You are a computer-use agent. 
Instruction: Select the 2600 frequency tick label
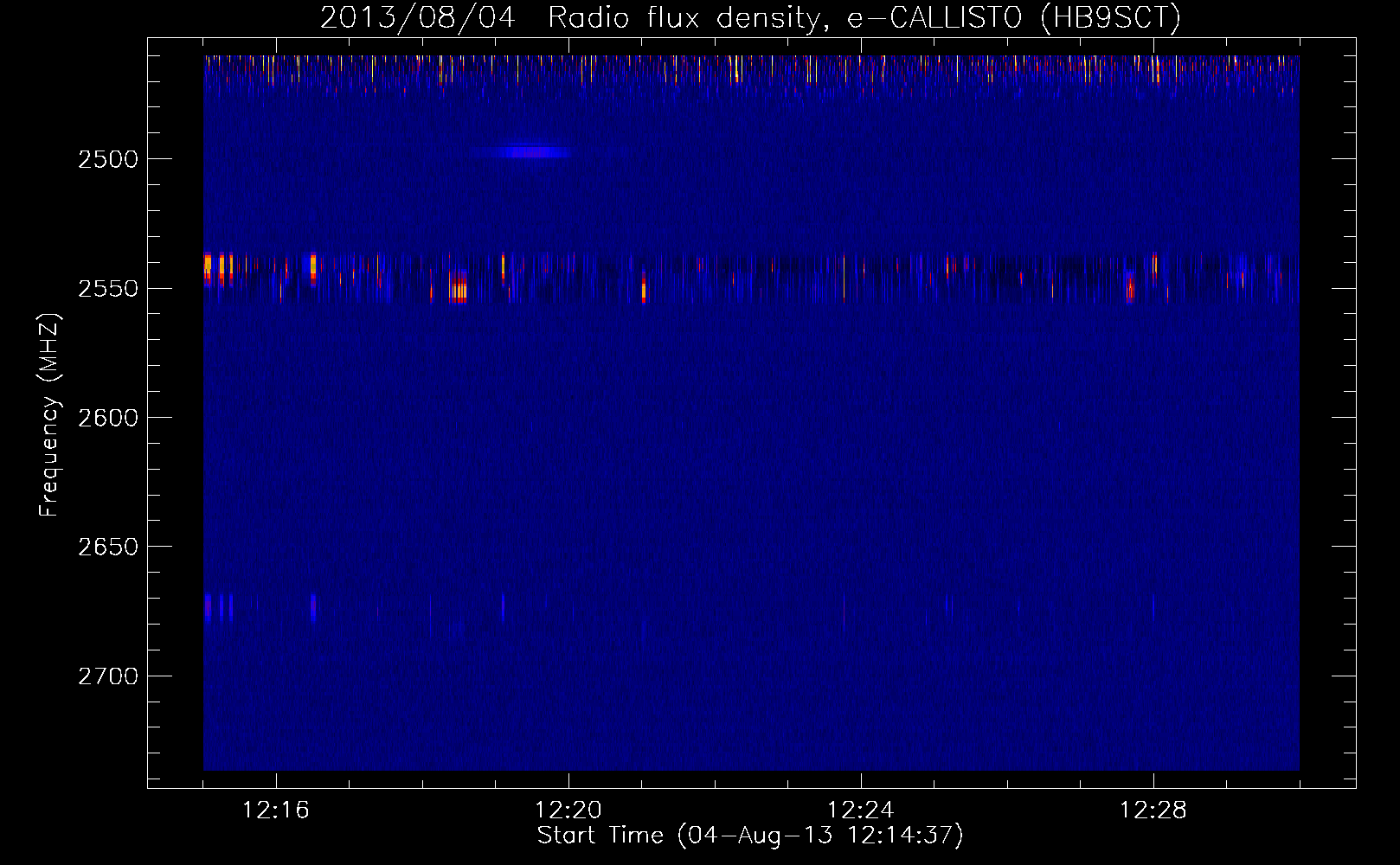pyautogui.click(x=108, y=418)
